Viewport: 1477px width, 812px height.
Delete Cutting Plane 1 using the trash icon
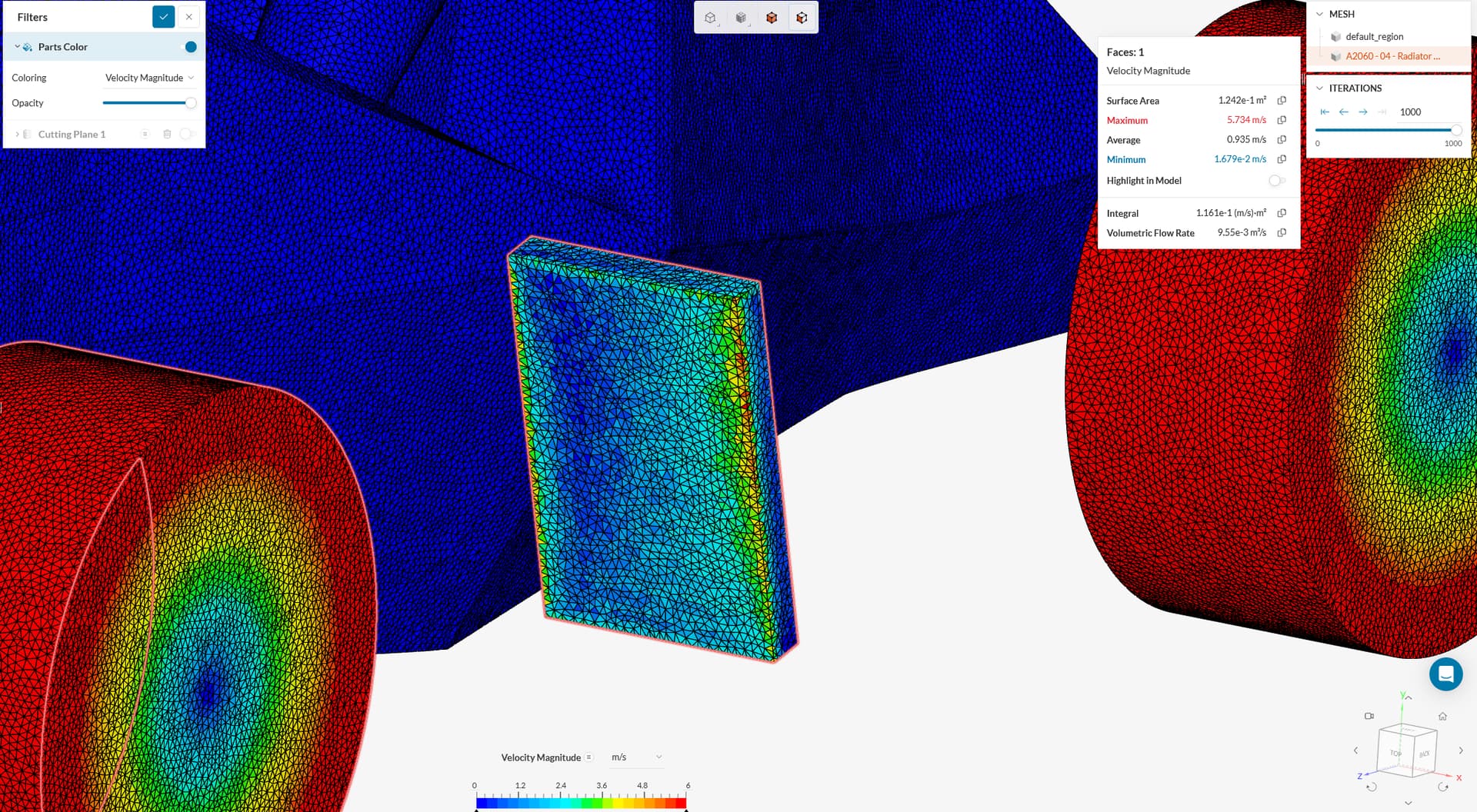(168, 134)
